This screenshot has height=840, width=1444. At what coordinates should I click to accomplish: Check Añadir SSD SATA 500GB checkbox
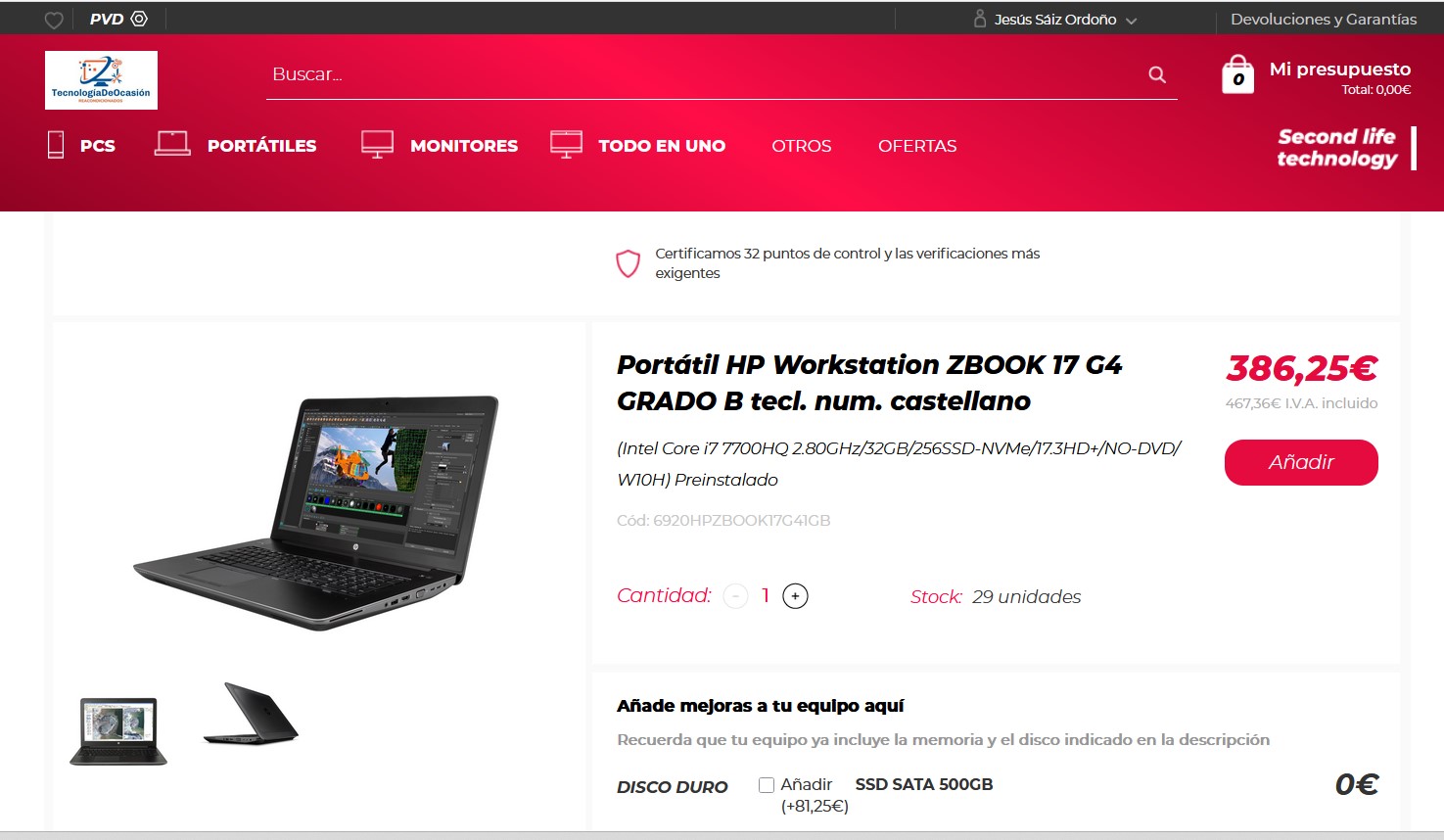767,785
